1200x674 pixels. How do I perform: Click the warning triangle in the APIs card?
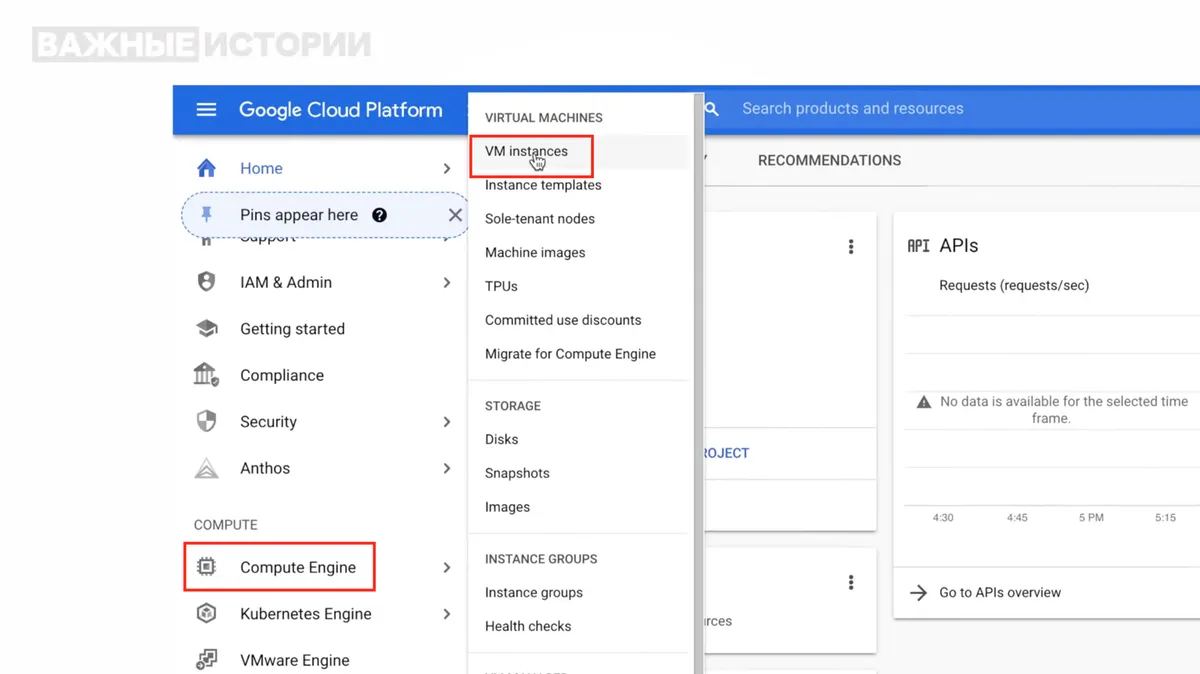tap(924, 401)
